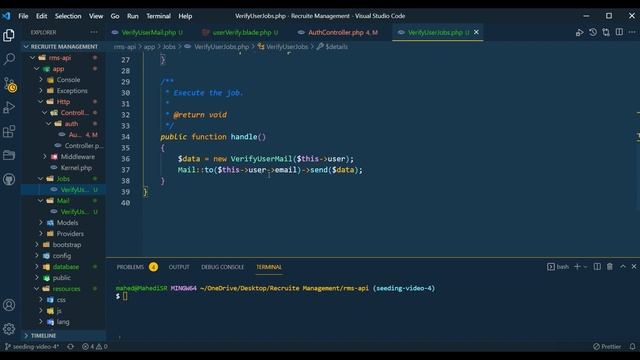Add a new terminal with plus icon
Screen dimensions: 640x360
[x=577, y=267]
